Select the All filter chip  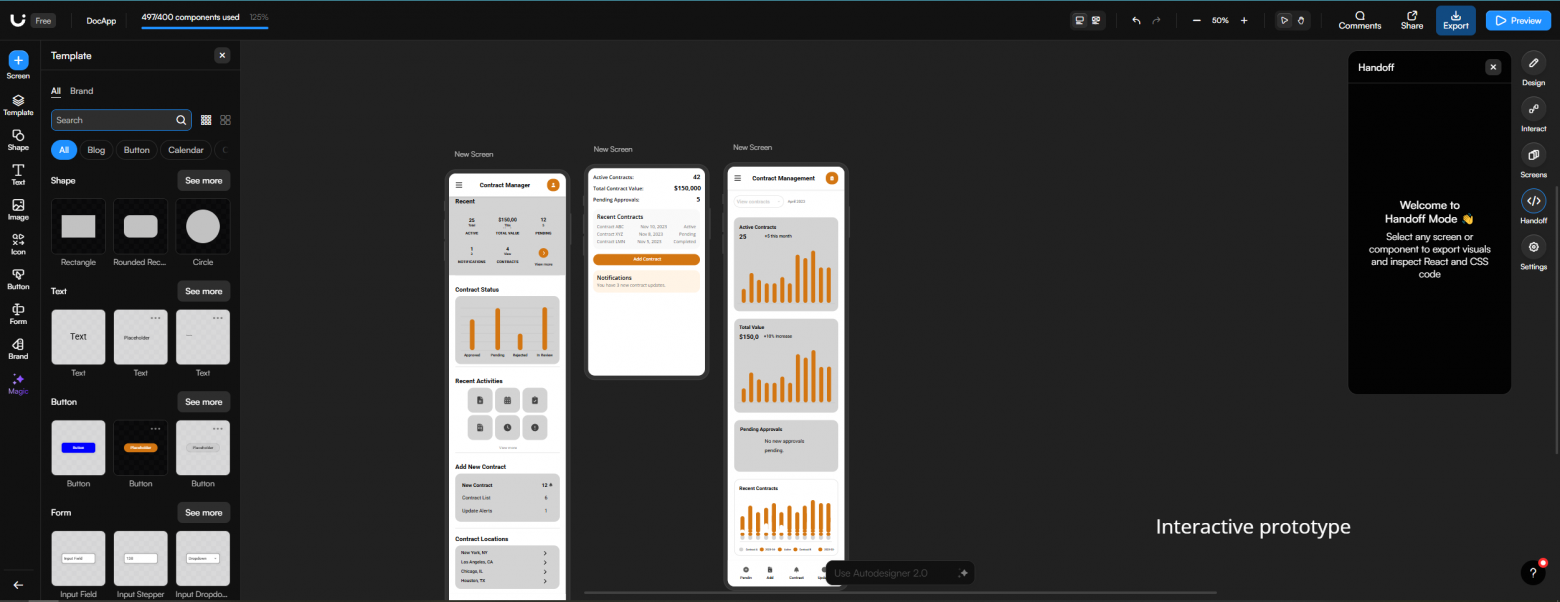pos(64,150)
